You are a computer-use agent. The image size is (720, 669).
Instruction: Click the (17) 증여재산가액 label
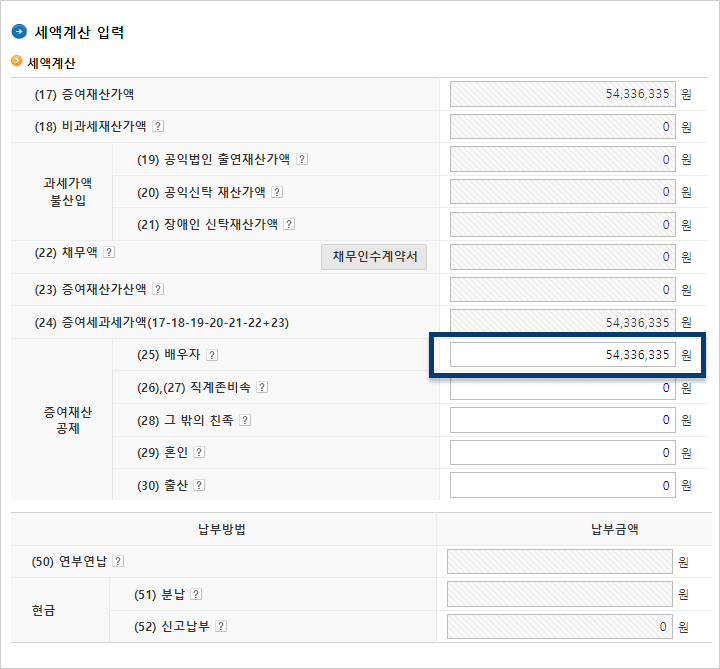click(84, 94)
